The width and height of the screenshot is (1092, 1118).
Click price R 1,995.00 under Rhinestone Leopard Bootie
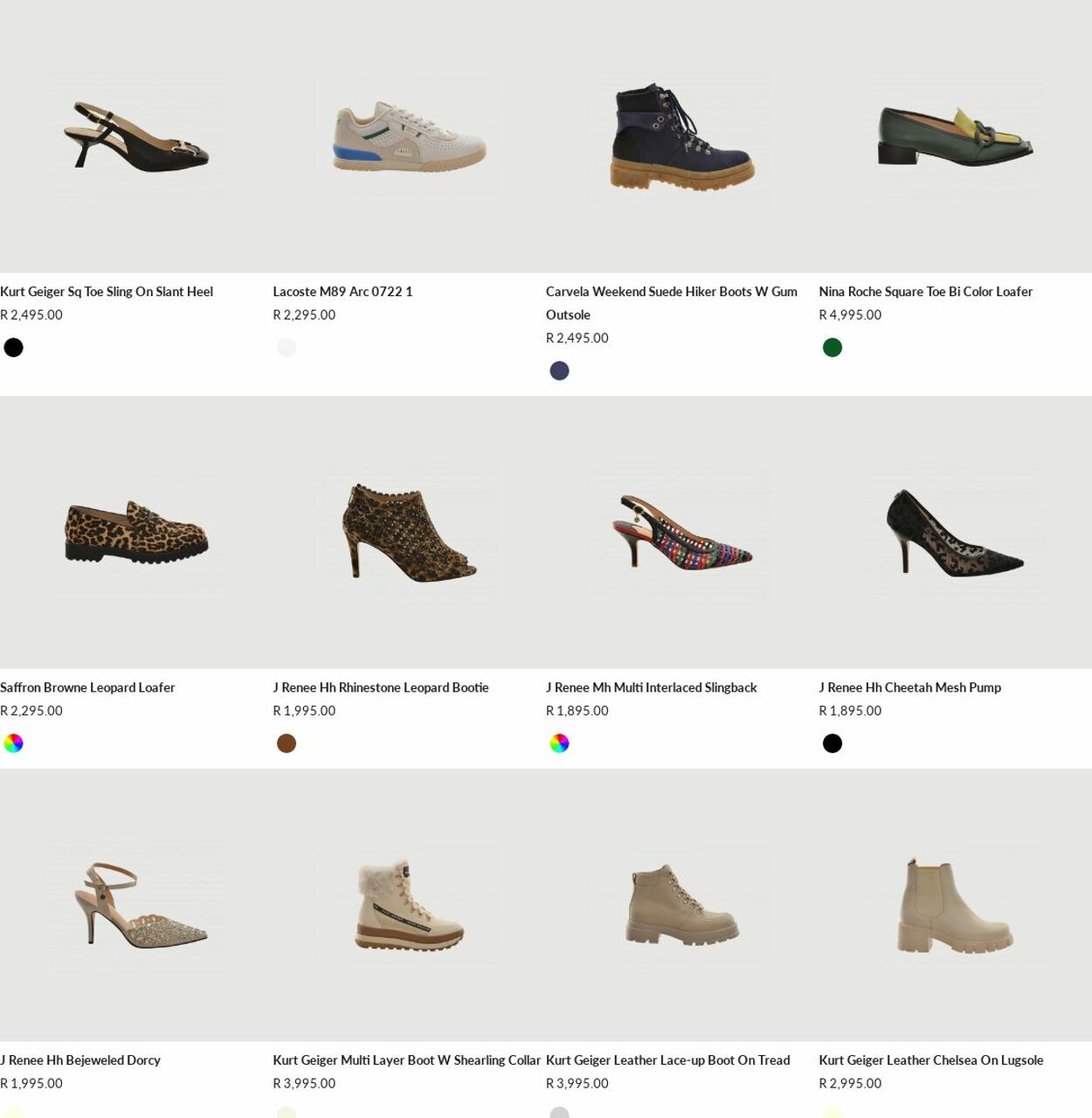304,711
